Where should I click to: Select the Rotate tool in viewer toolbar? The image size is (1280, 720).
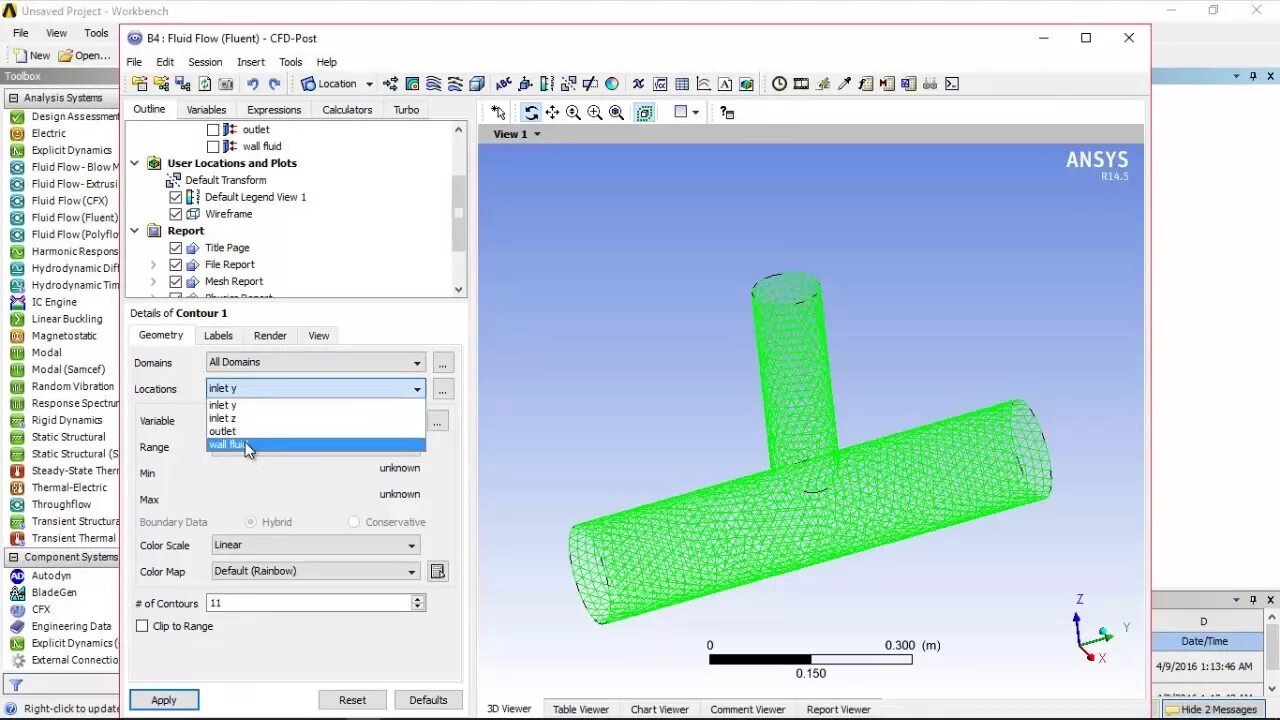(x=531, y=113)
